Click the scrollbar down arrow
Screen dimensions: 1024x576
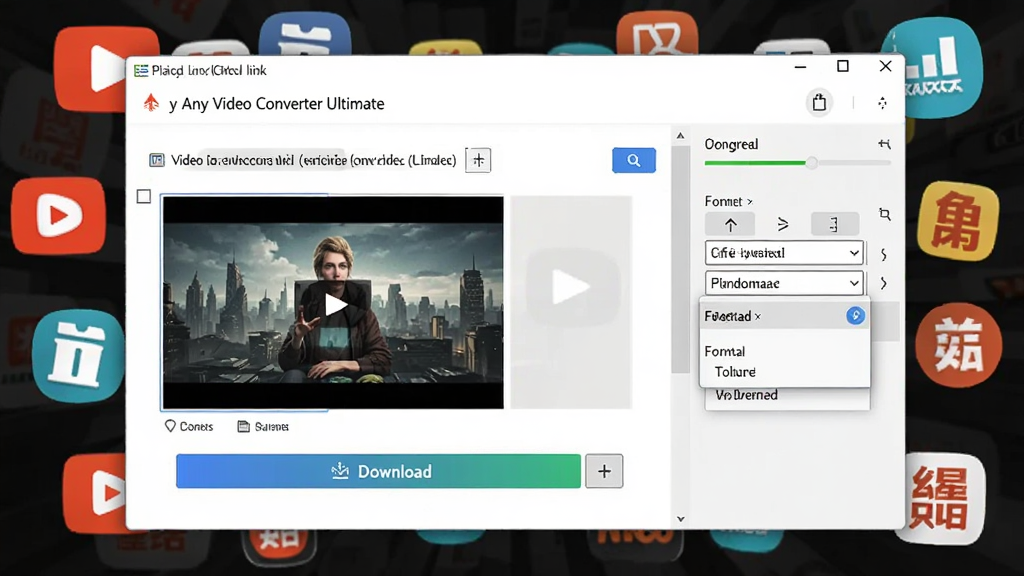(680, 519)
